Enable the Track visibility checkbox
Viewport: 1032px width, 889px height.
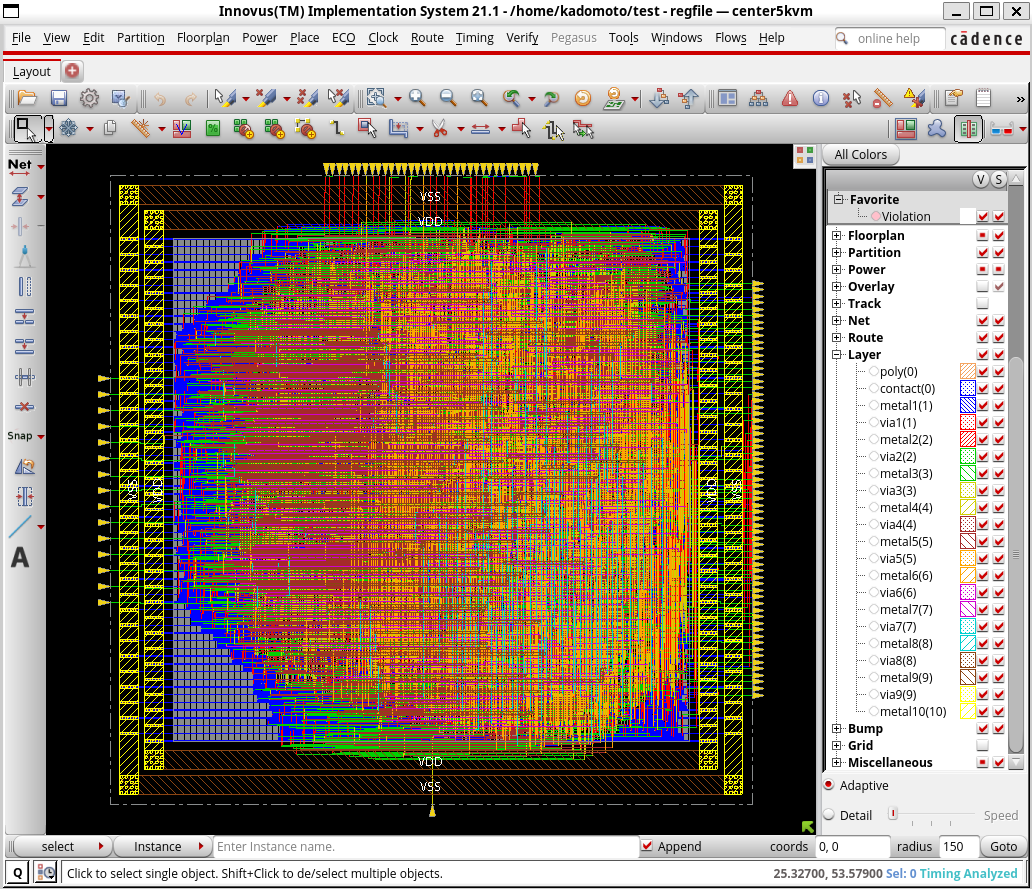pyautogui.click(x=983, y=303)
